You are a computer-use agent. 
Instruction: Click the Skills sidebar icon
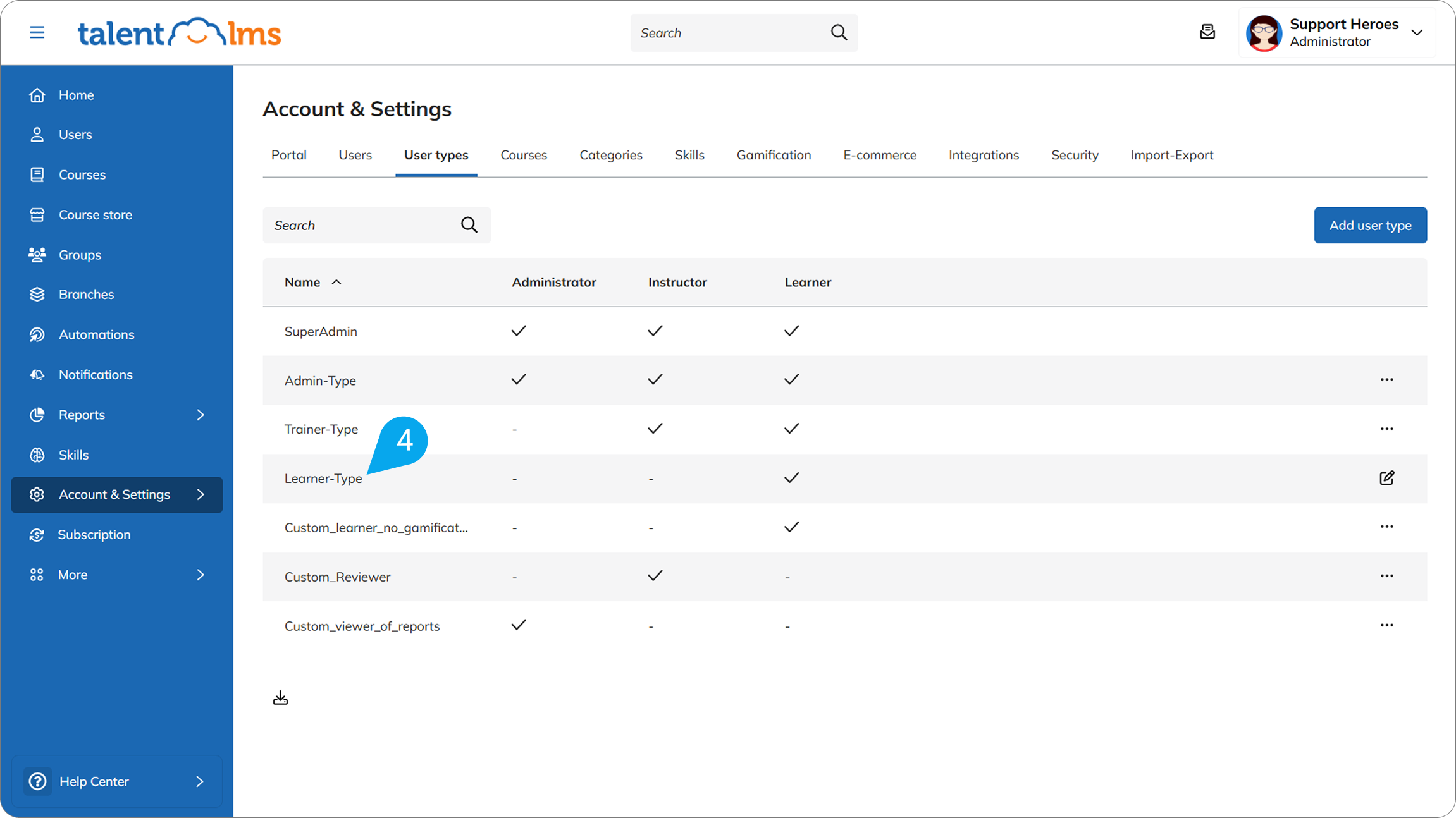point(37,455)
